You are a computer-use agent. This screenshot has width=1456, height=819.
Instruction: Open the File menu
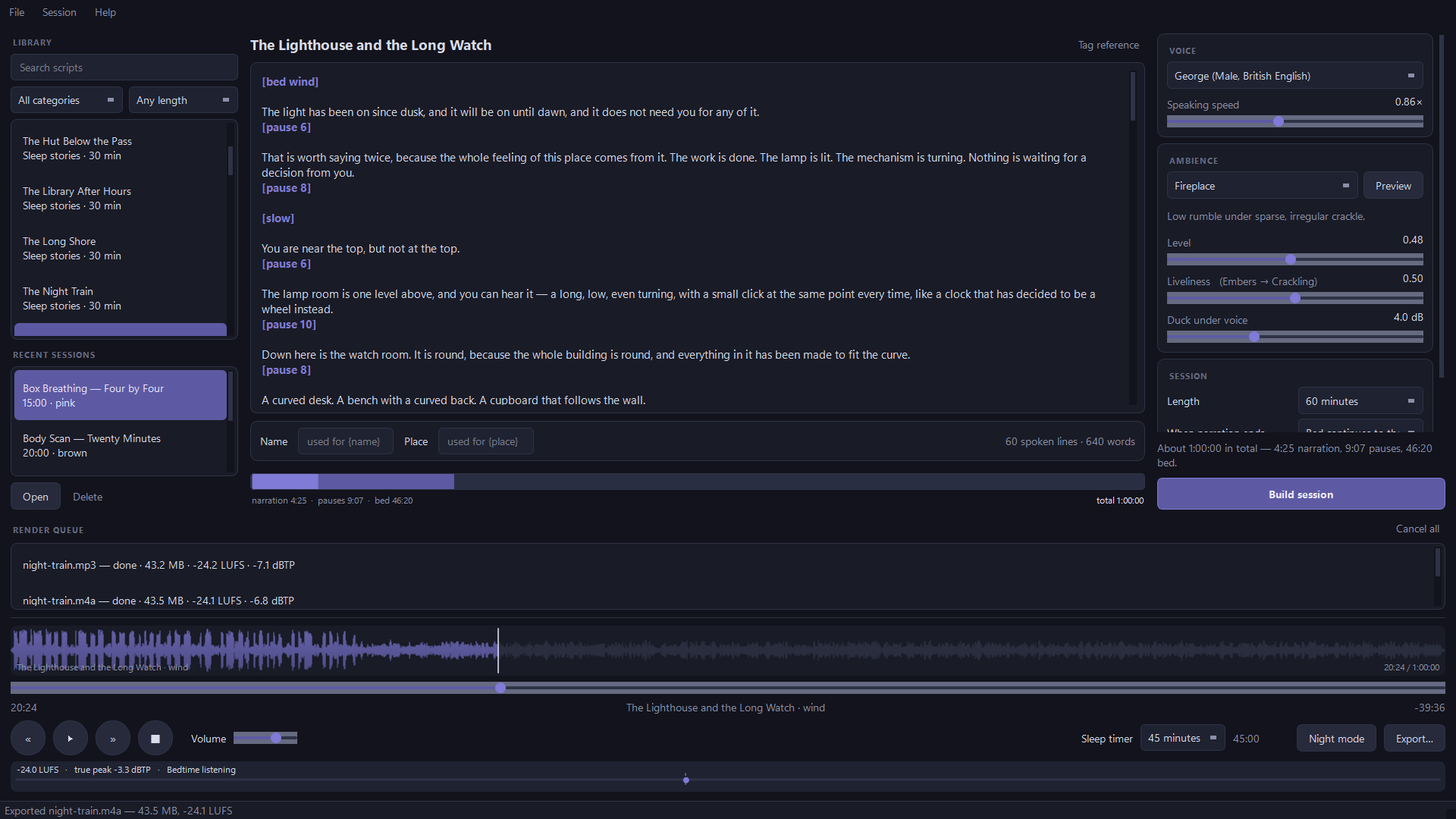click(17, 12)
